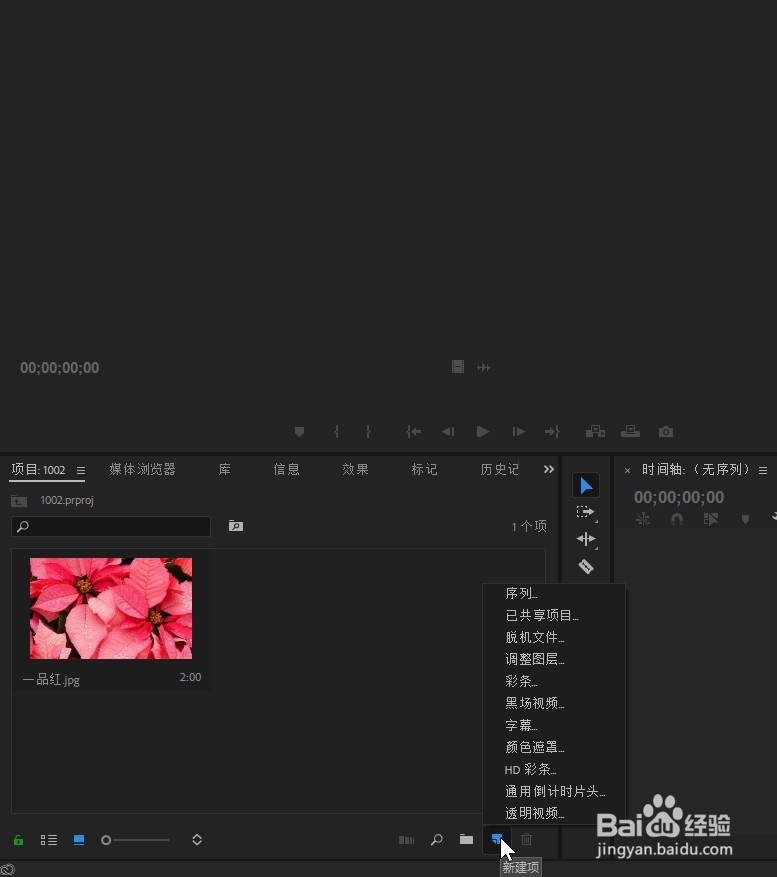
Task: Step forward one frame
Action: (x=519, y=432)
